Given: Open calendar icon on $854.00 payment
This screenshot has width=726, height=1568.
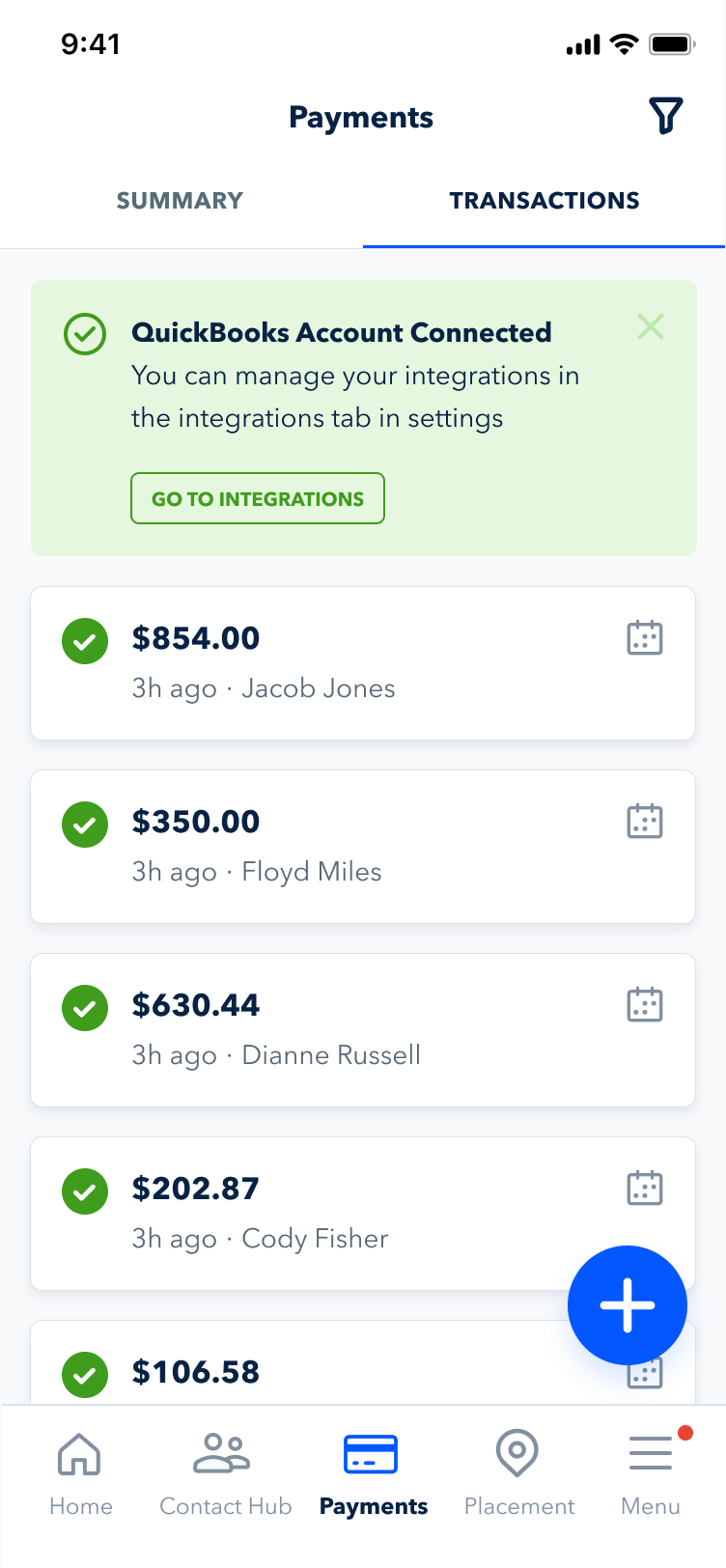Looking at the screenshot, I should (645, 637).
